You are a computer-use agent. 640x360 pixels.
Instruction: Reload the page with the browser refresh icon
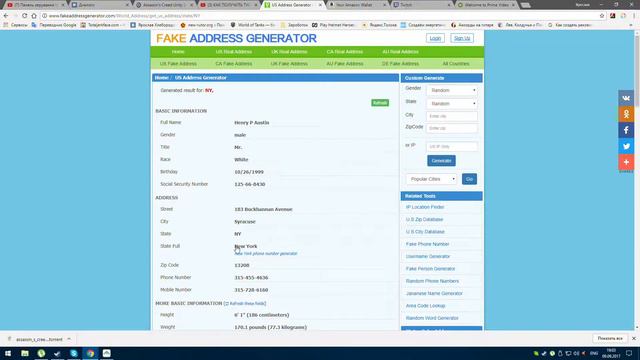pyautogui.click(x=24, y=16)
